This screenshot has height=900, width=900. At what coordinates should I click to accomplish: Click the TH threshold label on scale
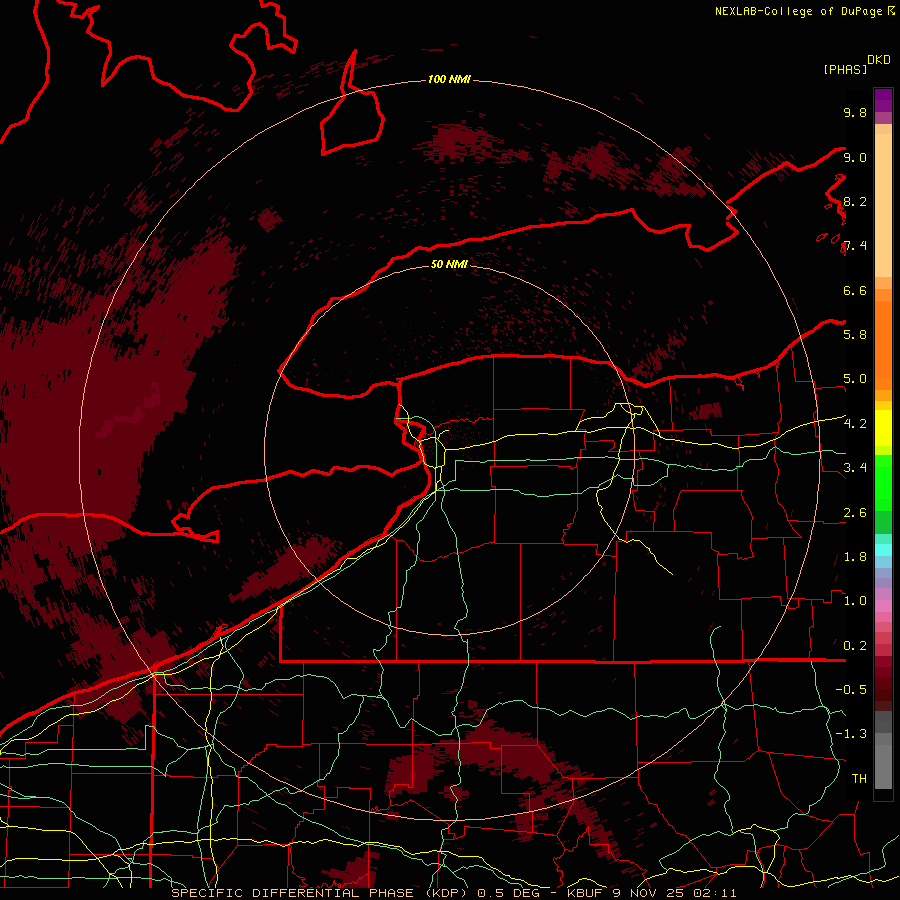[x=859, y=778]
